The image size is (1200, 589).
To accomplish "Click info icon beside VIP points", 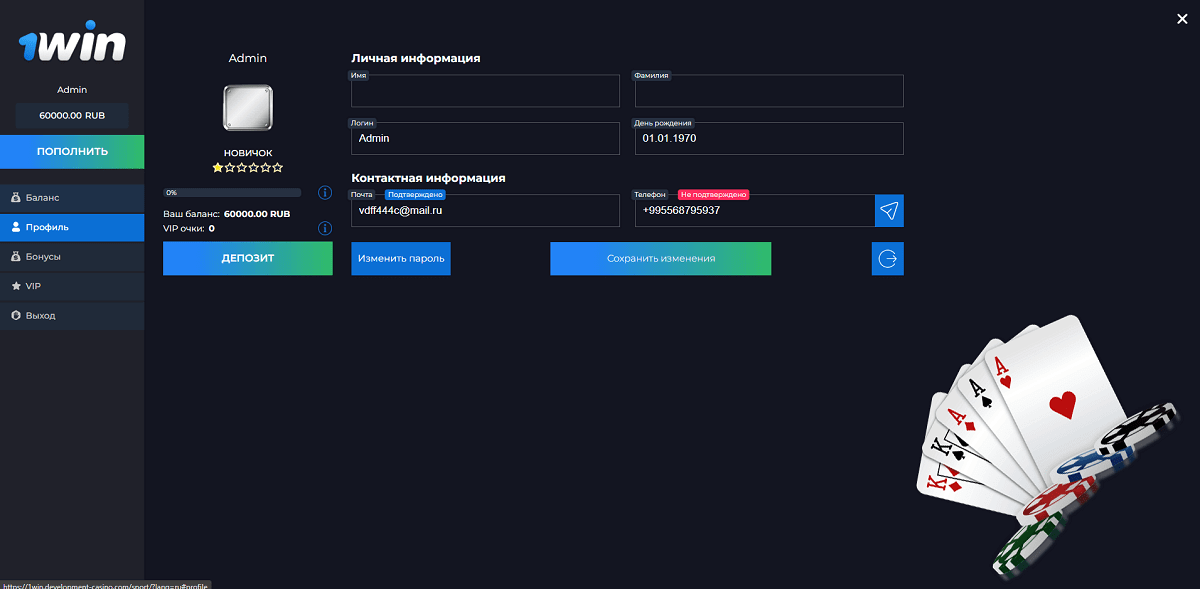I will pos(325,228).
